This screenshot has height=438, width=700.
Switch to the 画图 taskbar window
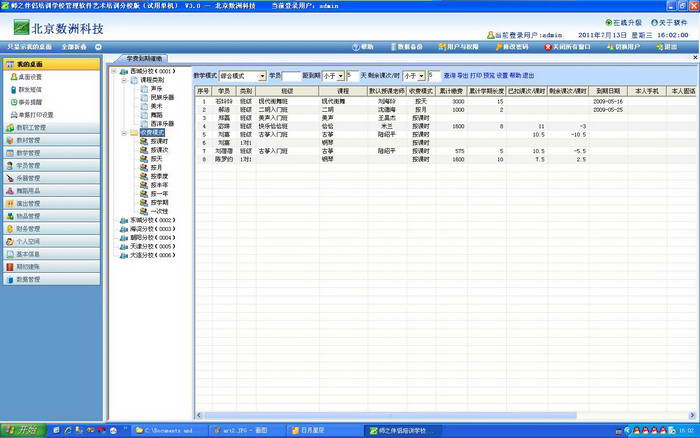[x=246, y=430]
